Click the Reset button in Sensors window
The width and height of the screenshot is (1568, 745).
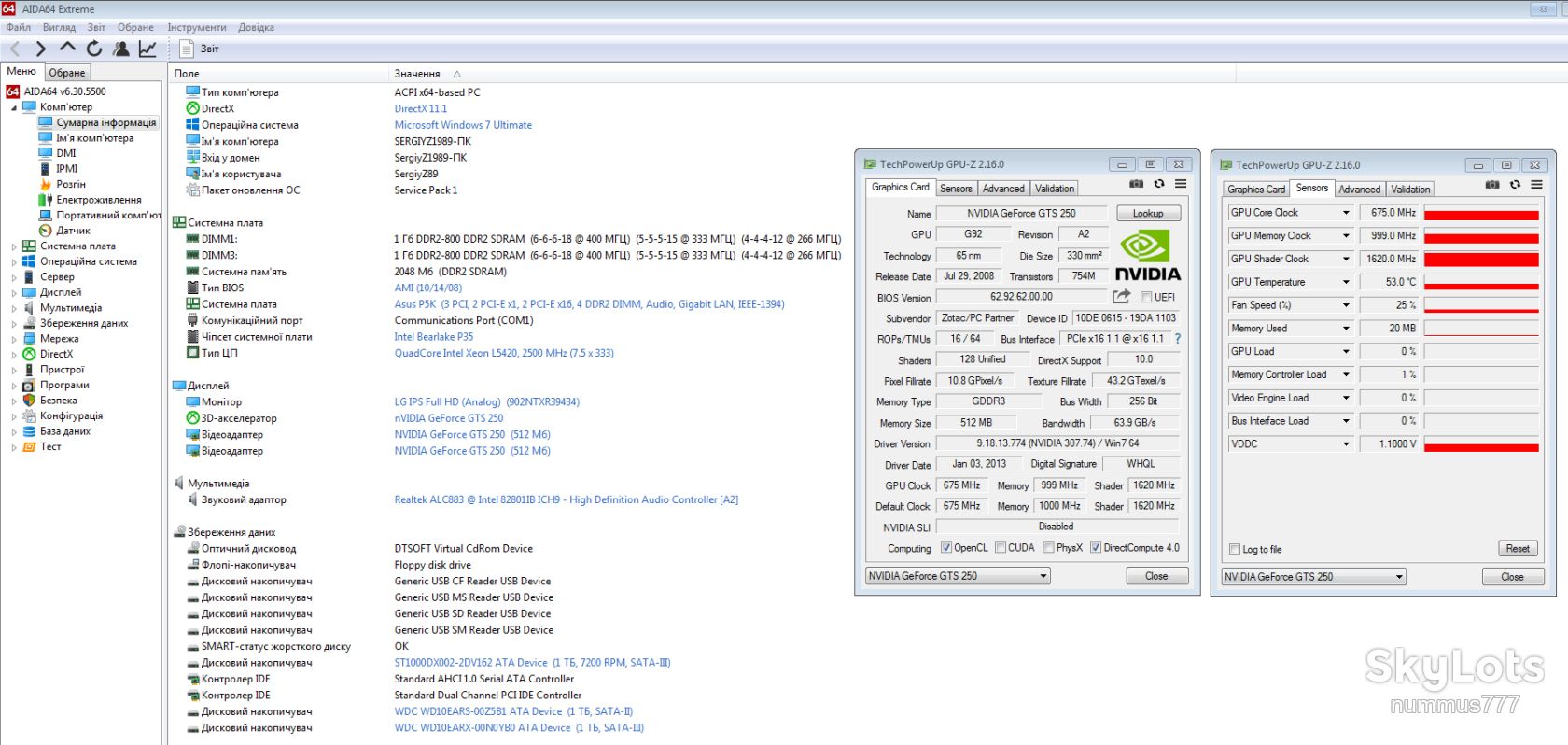pyautogui.click(x=1518, y=549)
